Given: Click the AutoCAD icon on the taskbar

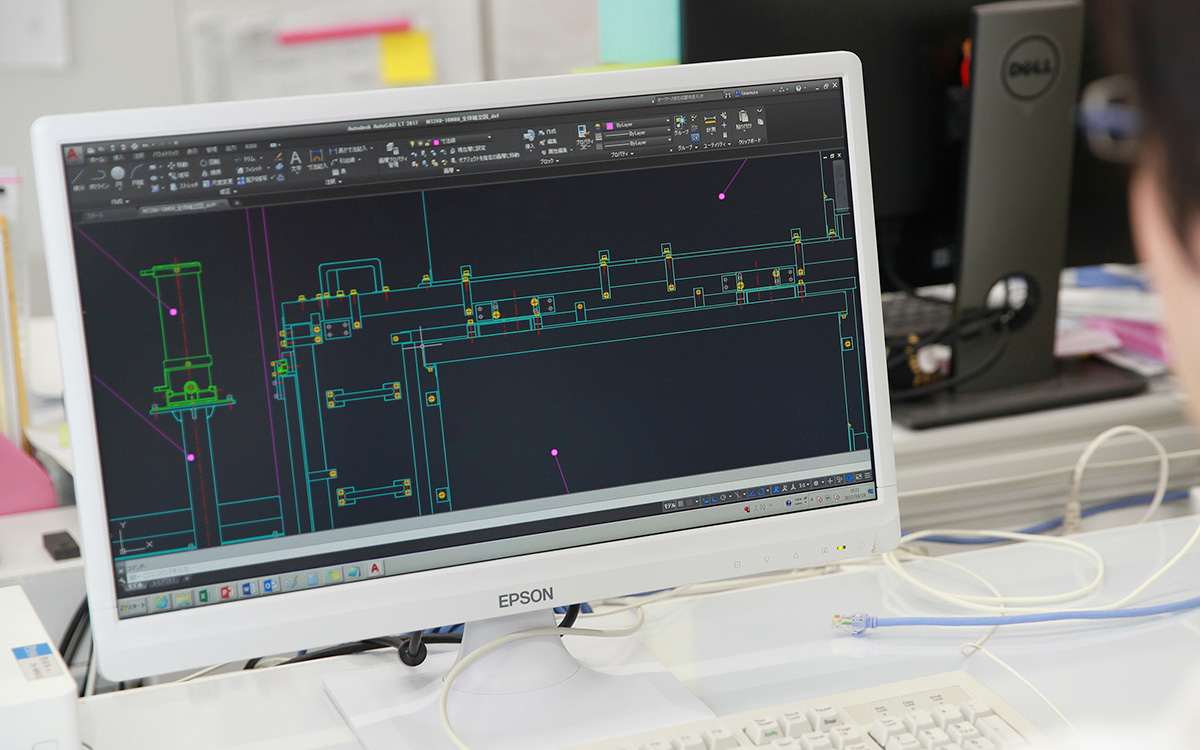Looking at the screenshot, I should click(375, 569).
